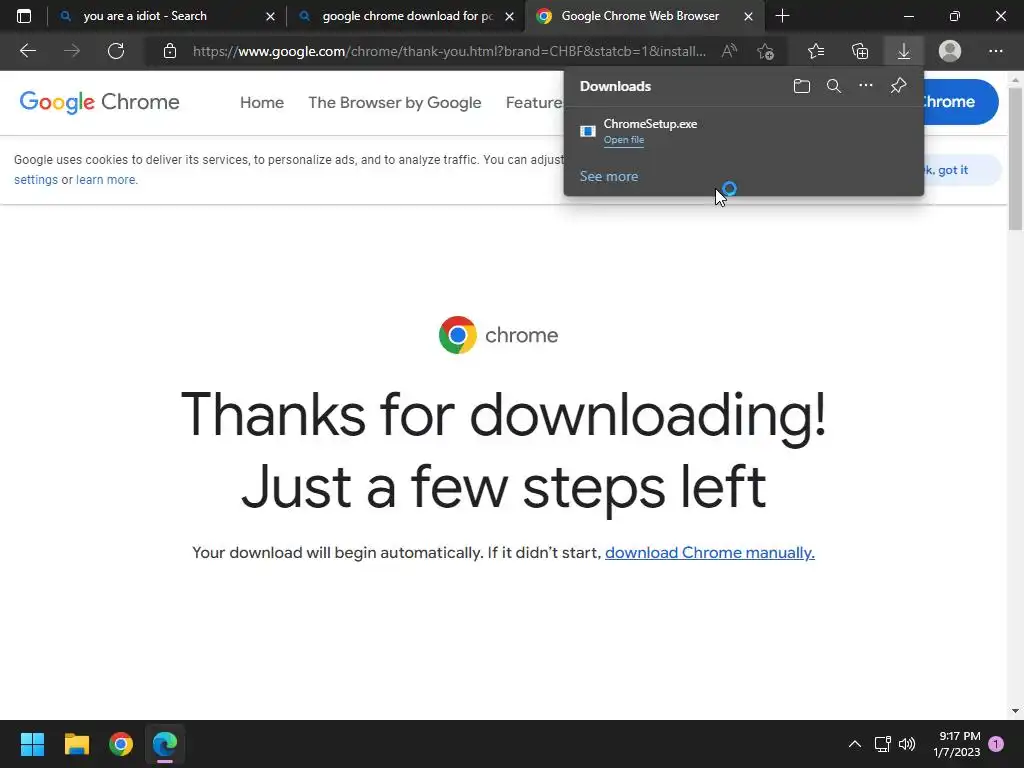Click 'download Chrome manually' link

click(710, 552)
